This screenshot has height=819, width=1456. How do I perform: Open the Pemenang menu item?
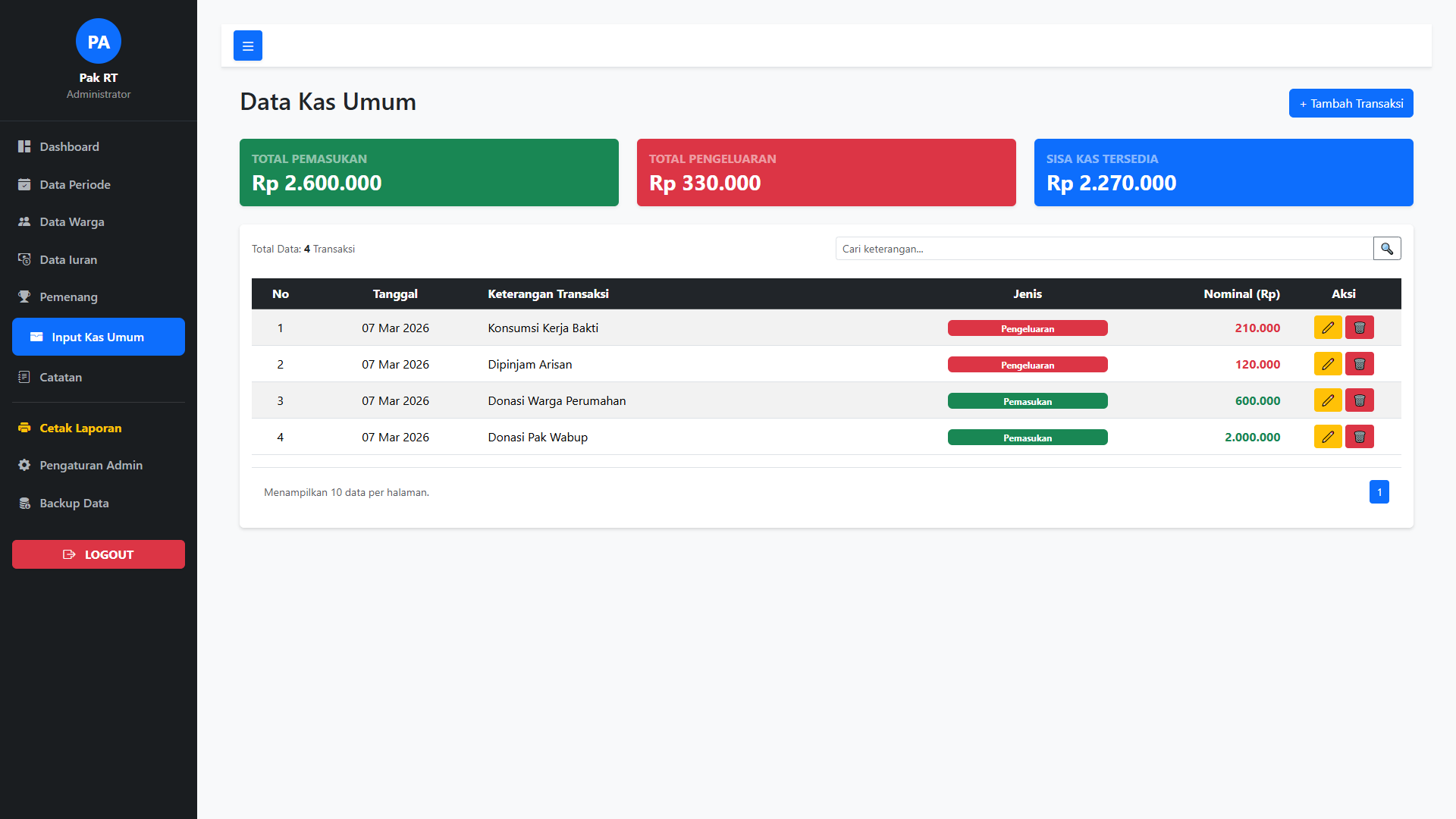click(68, 297)
